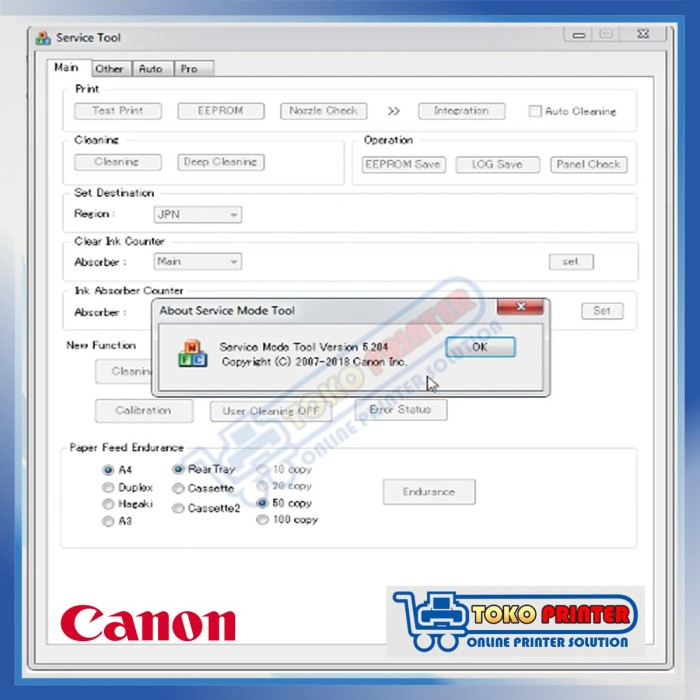Enable the Auto Cleaning checkbox
This screenshot has height=700, width=700.
pos(534,111)
